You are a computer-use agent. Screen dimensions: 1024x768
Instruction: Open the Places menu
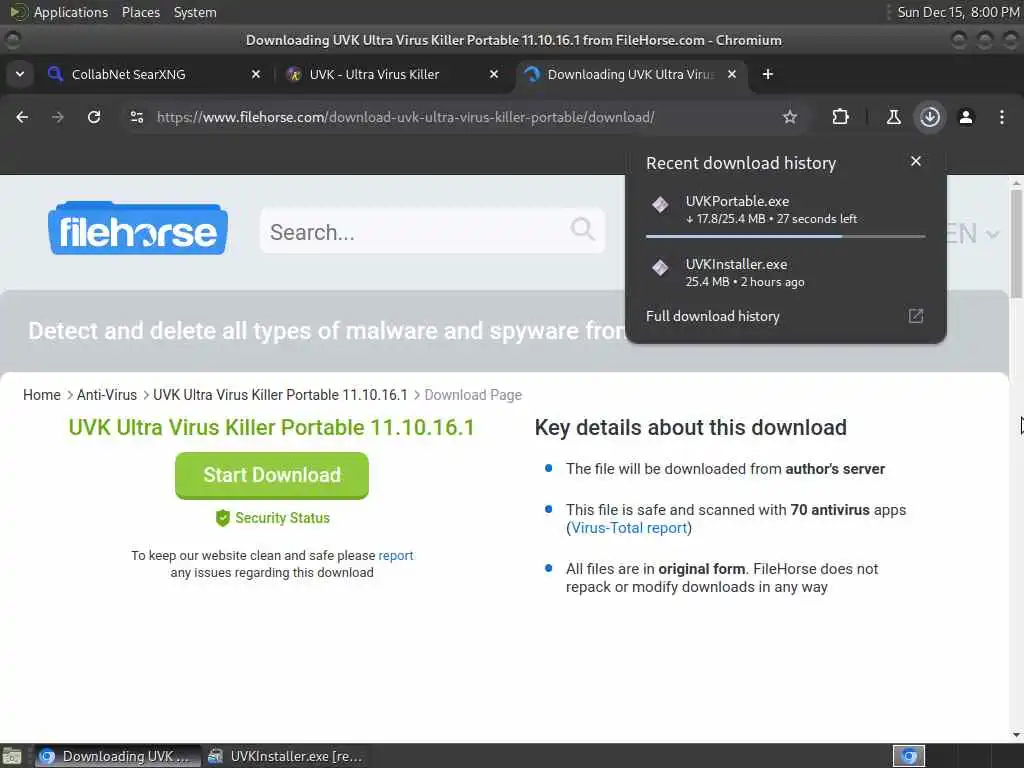(140, 12)
